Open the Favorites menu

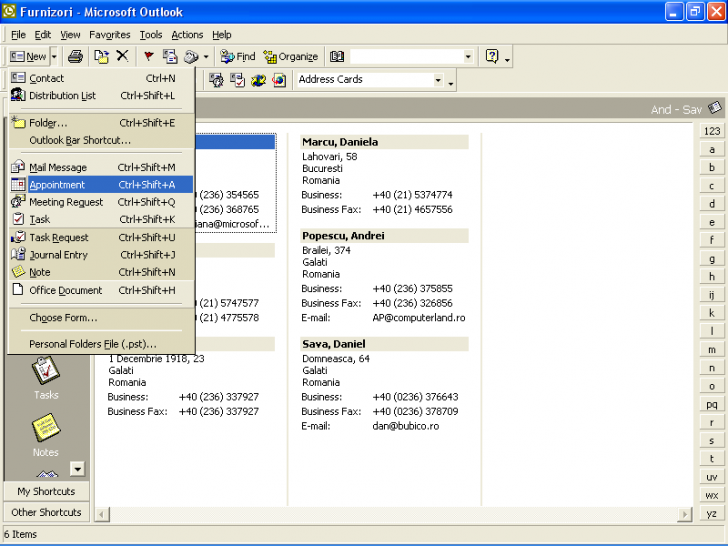tap(110, 34)
